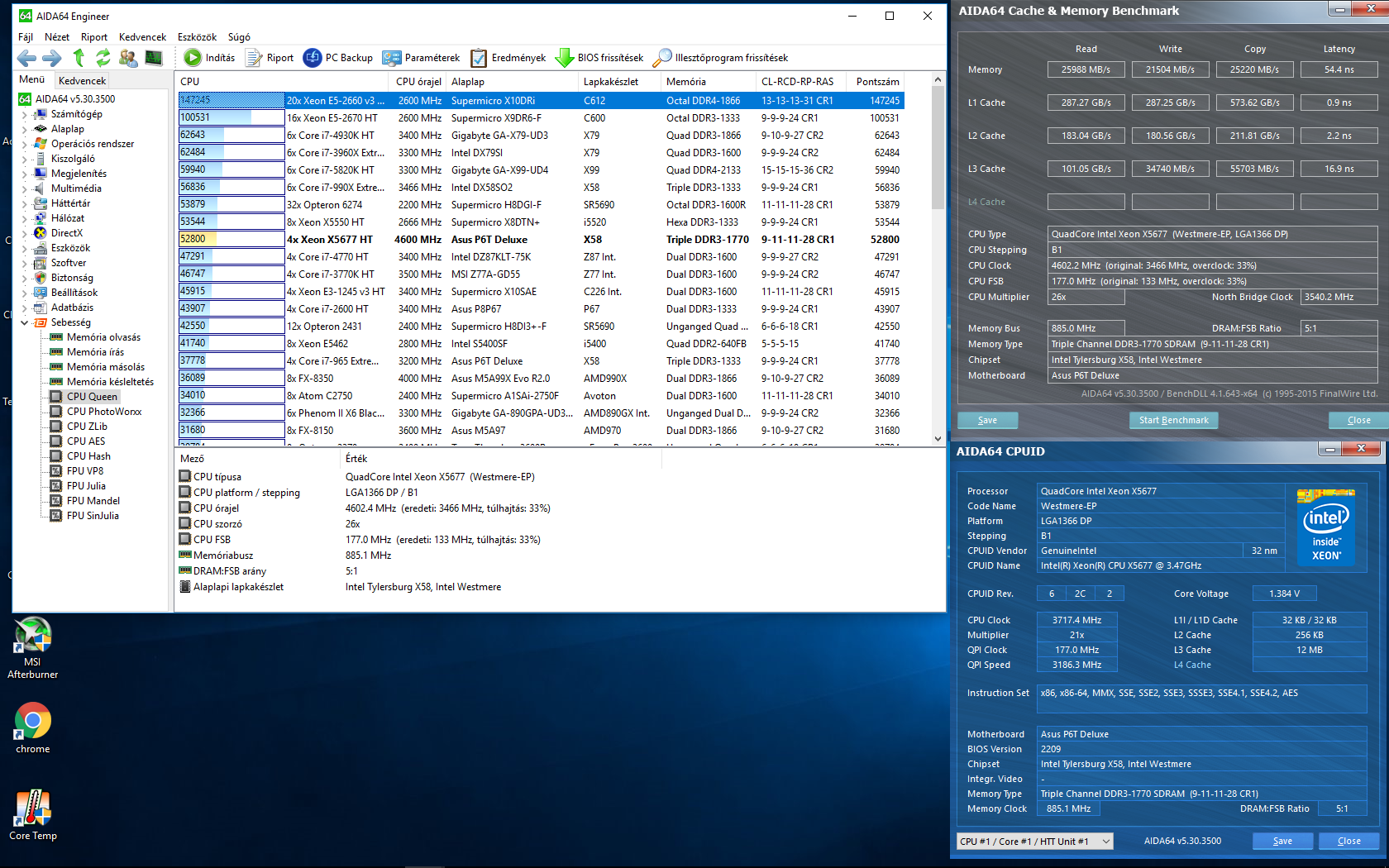
Task: Expand the Háttértár tree node
Action: pos(24,203)
